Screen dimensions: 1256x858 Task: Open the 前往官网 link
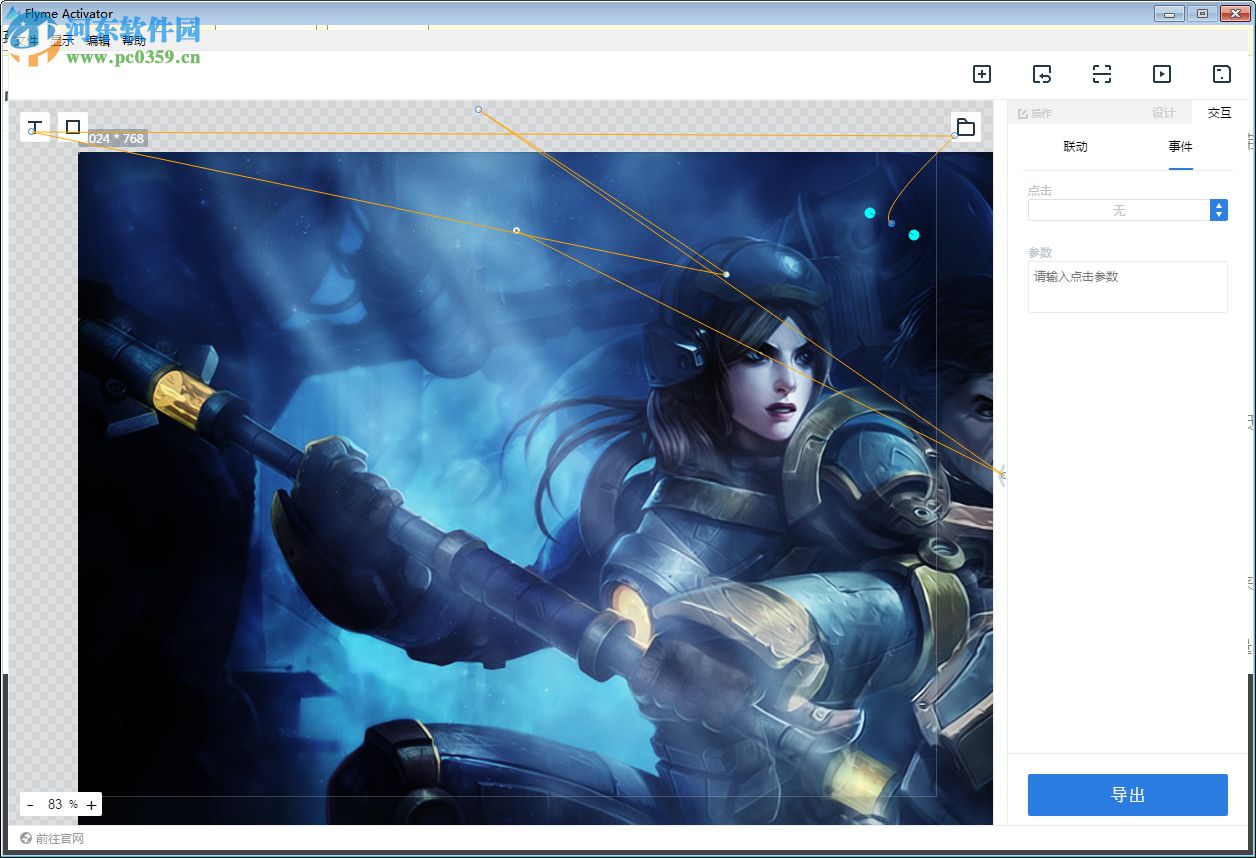click(52, 839)
